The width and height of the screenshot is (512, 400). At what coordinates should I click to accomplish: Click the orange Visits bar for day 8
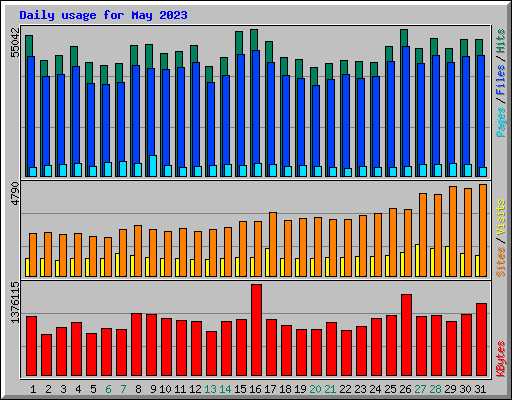(138, 251)
